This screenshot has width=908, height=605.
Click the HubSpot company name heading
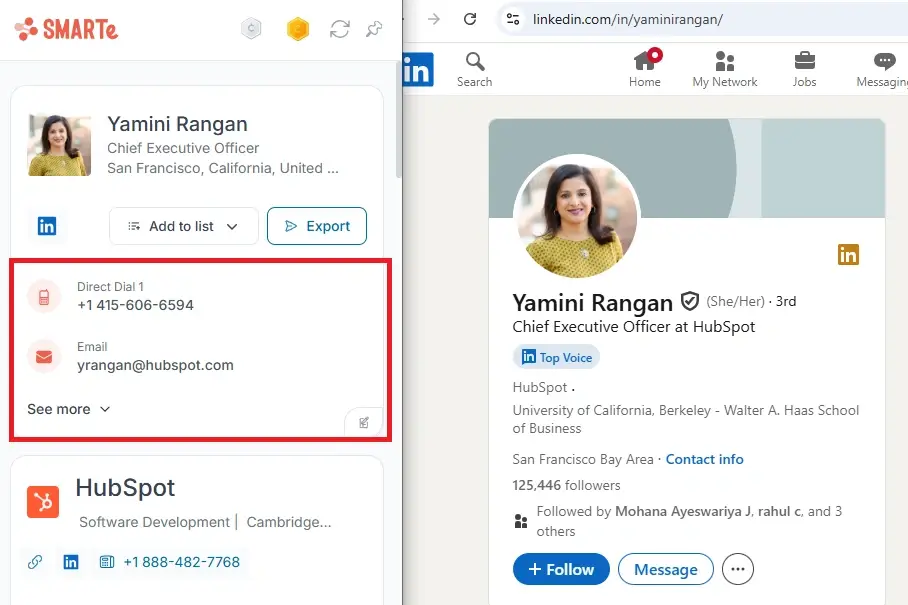(x=125, y=487)
